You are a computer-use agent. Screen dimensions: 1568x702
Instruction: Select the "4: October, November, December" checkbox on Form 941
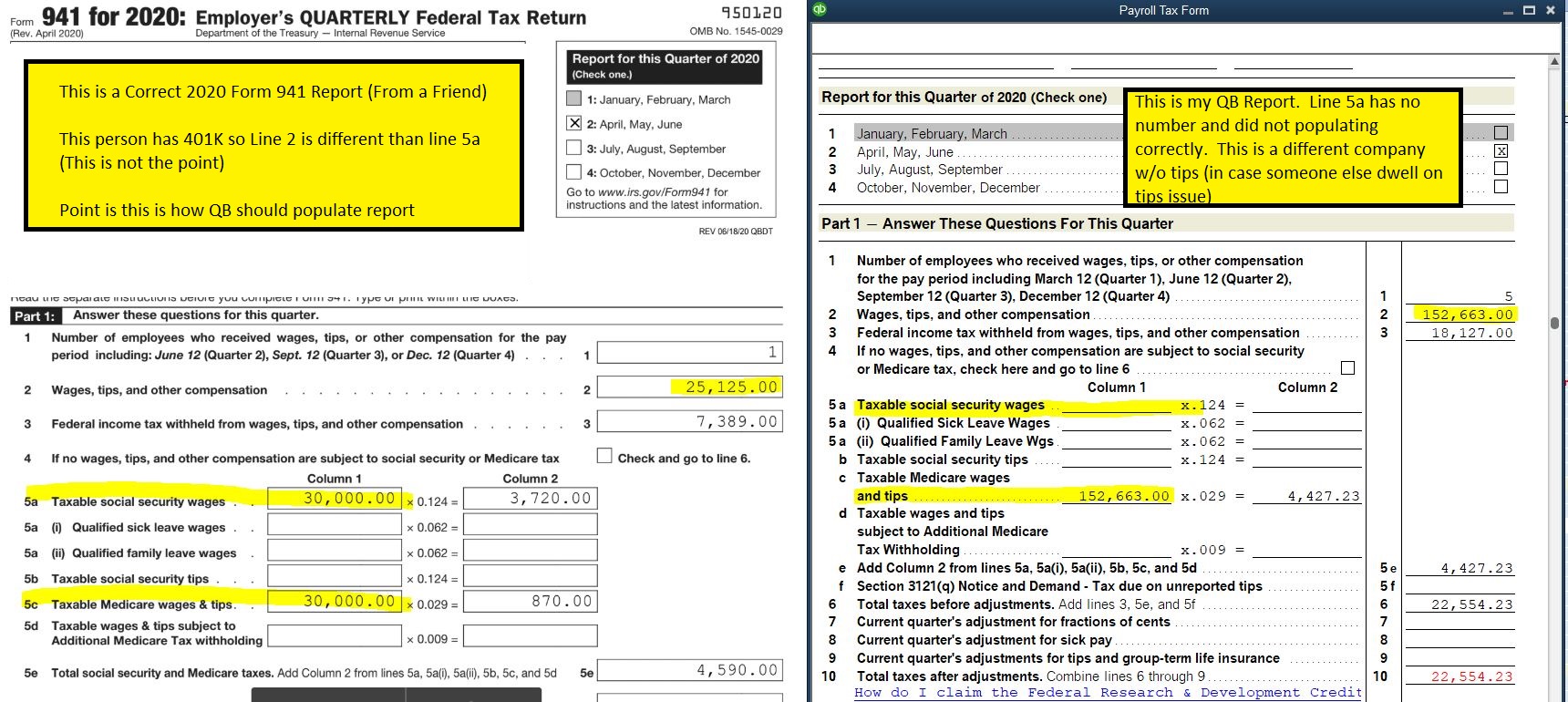[573, 171]
